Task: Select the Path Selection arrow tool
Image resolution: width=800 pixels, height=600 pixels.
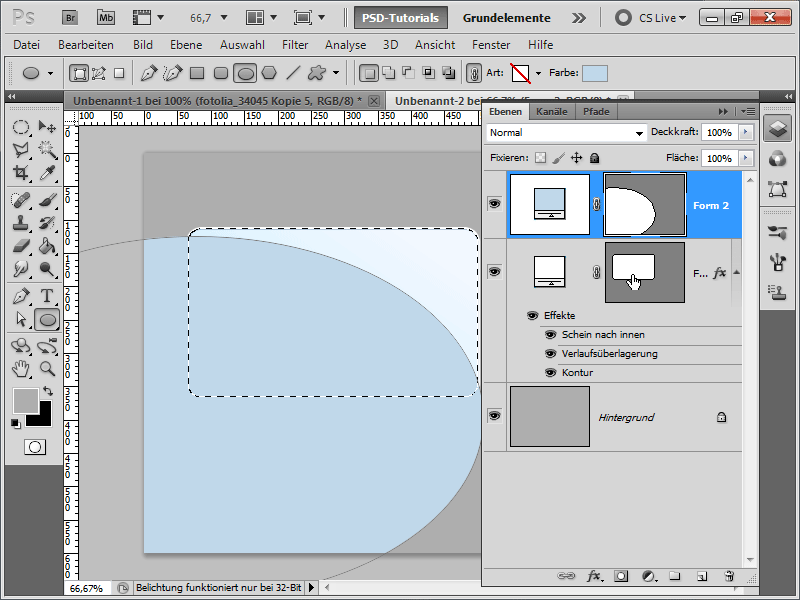Action: (x=20, y=319)
